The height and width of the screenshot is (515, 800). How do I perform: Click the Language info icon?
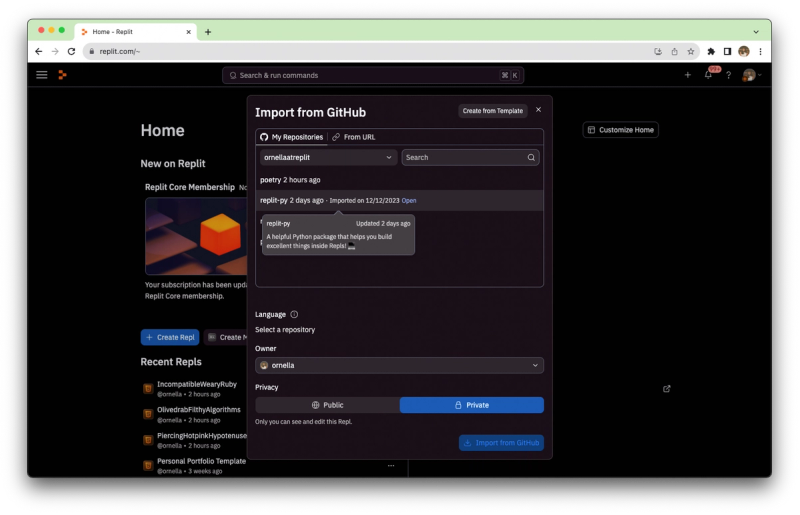[x=294, y=314]
